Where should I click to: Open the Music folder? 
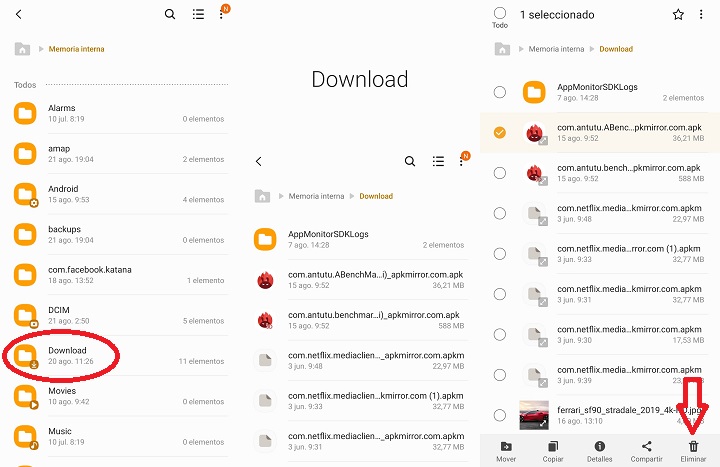tap(119, 437)
